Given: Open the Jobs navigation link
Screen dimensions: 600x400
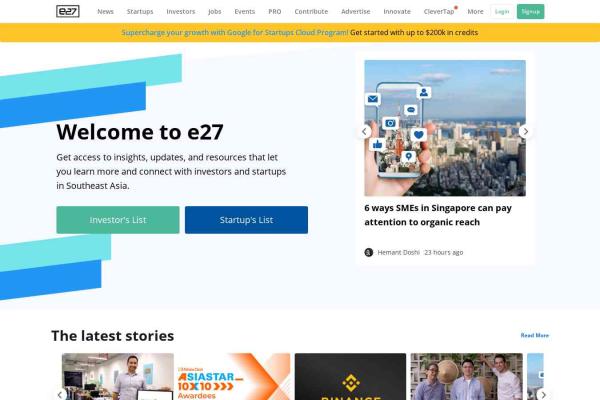Looking at the screenshot, I should (x=215, y=11).
